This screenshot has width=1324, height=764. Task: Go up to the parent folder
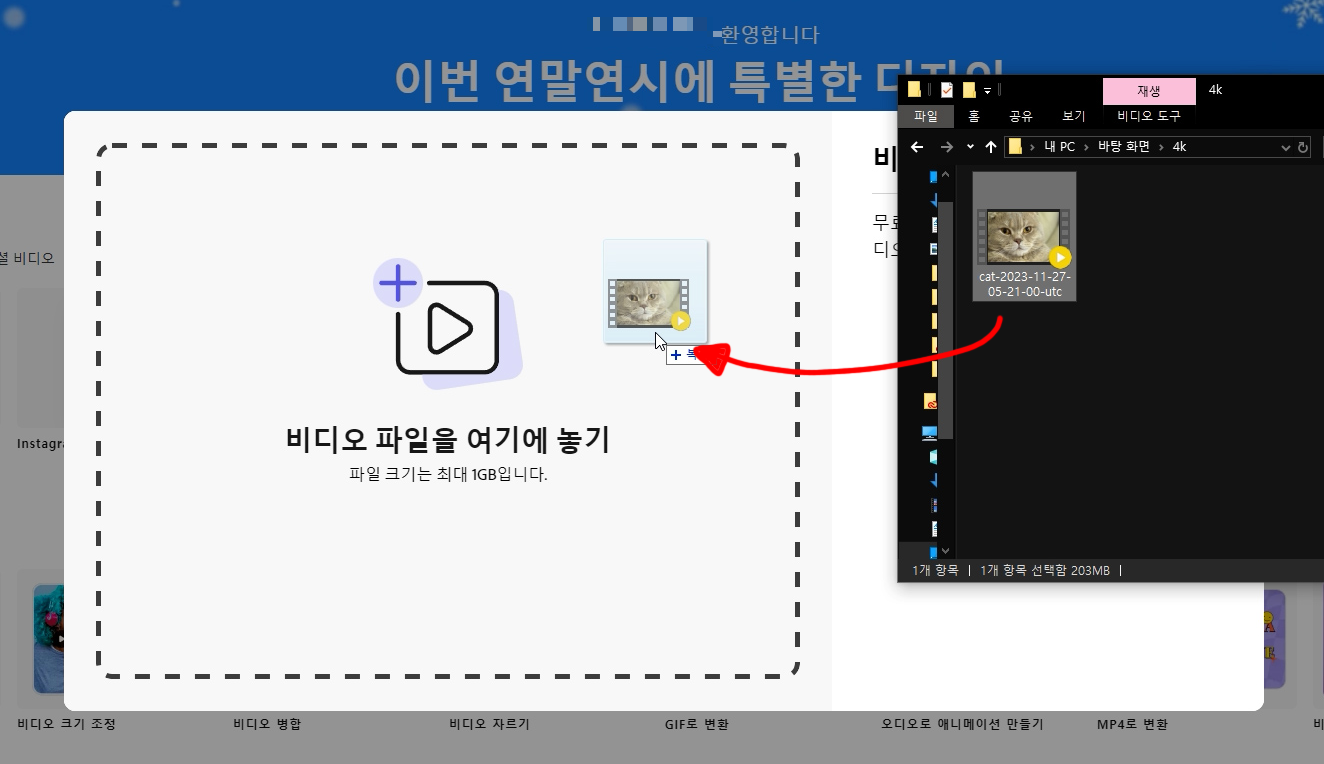(990, 146)
